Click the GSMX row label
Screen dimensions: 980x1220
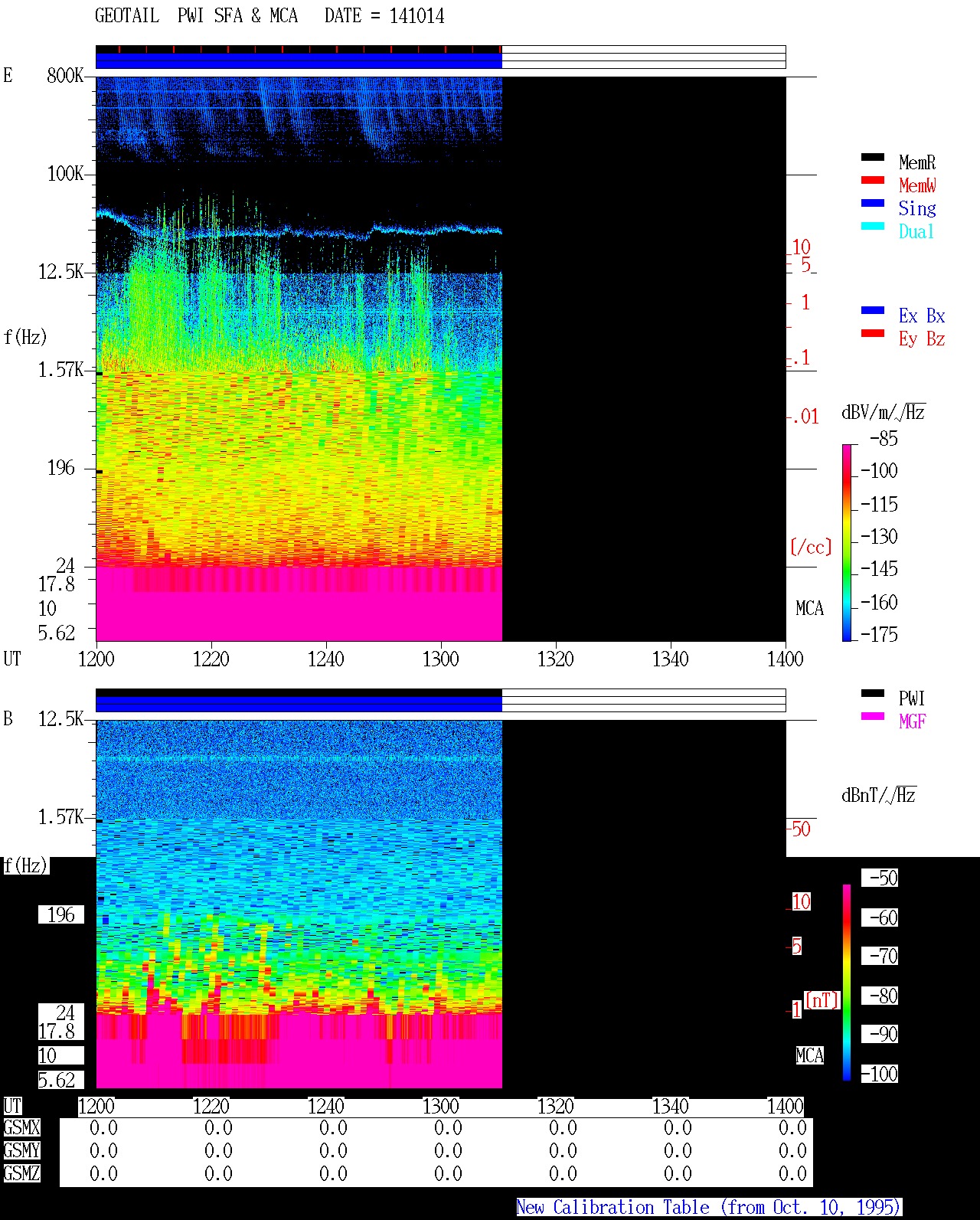click(21, 1128)
